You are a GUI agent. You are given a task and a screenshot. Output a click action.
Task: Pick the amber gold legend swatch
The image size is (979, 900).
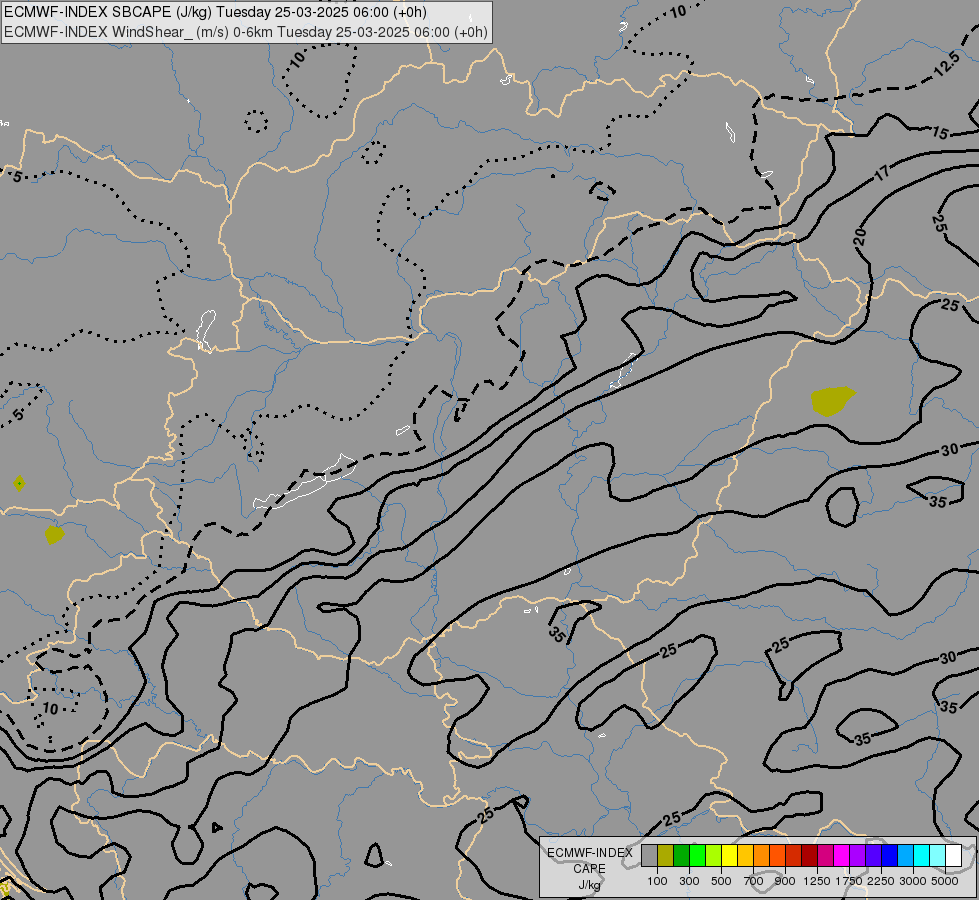point(745,856)
